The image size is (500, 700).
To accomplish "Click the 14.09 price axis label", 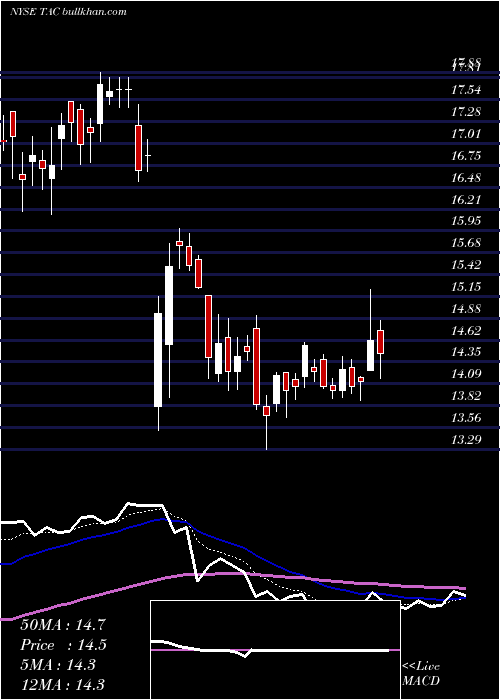I will (x=466, y=374).
